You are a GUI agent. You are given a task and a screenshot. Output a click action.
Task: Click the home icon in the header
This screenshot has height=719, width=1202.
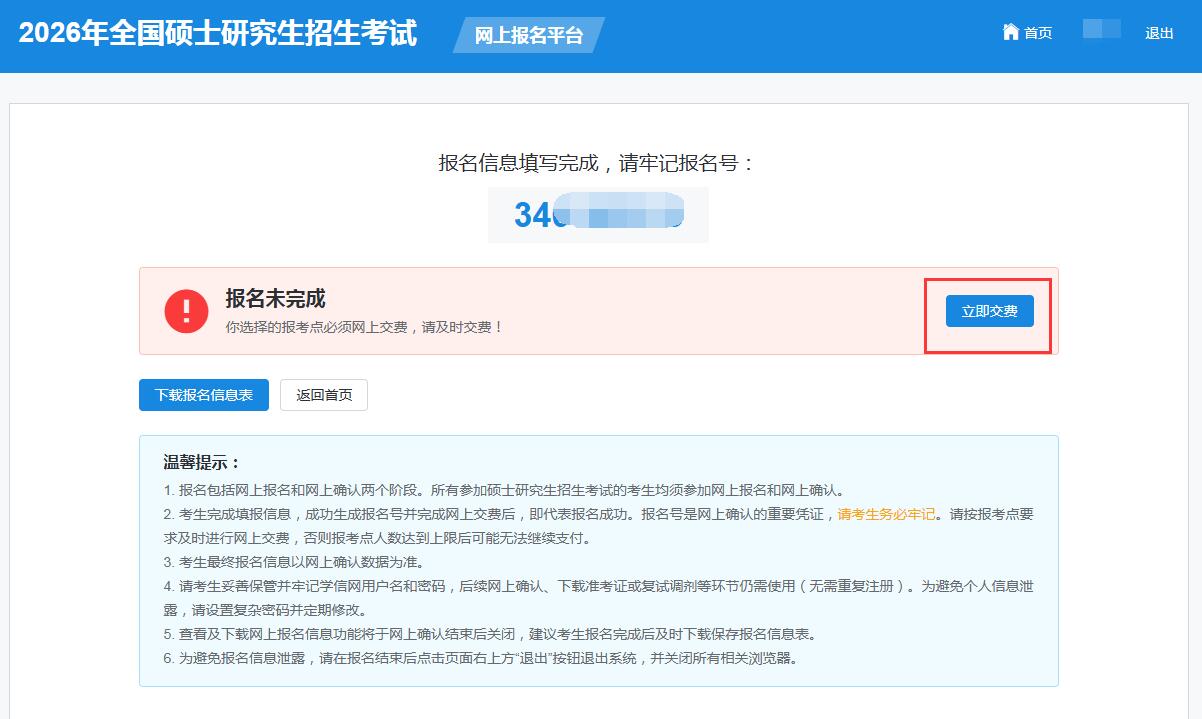coord(1010,32)
